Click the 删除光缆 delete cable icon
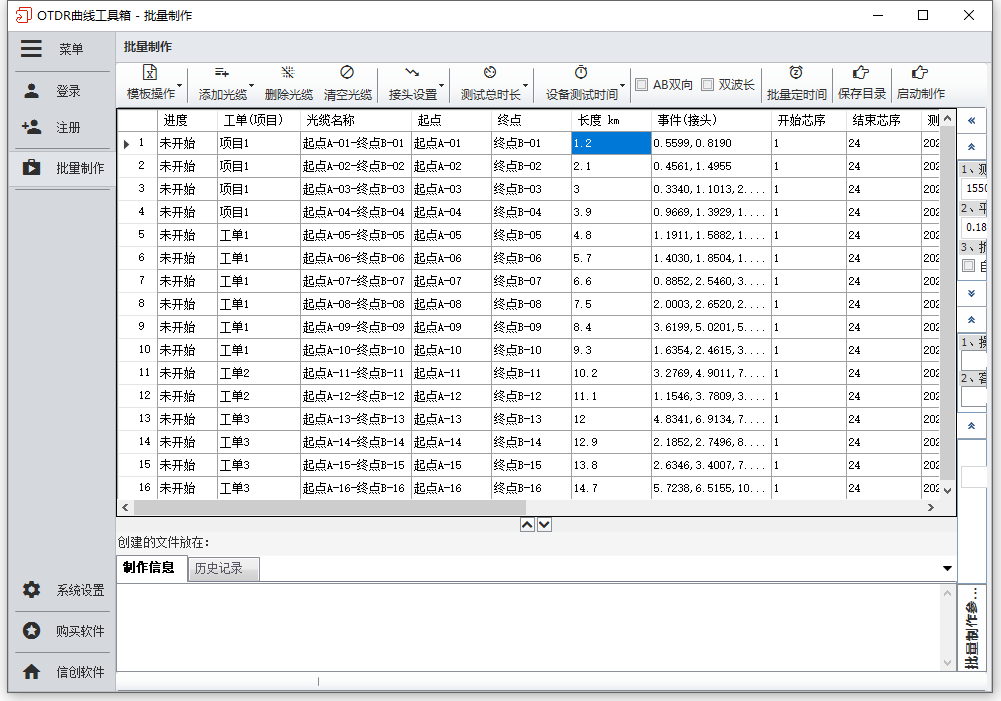 pyautogui.click(x=288, y=73)
